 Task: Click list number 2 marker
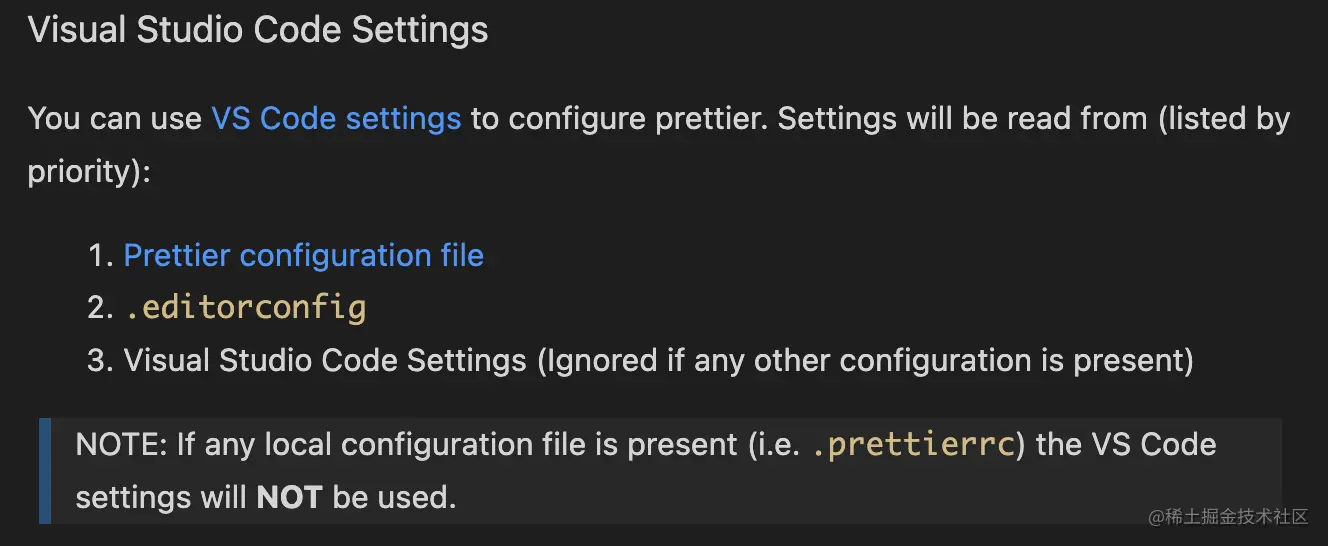click(x=100, y=308)
